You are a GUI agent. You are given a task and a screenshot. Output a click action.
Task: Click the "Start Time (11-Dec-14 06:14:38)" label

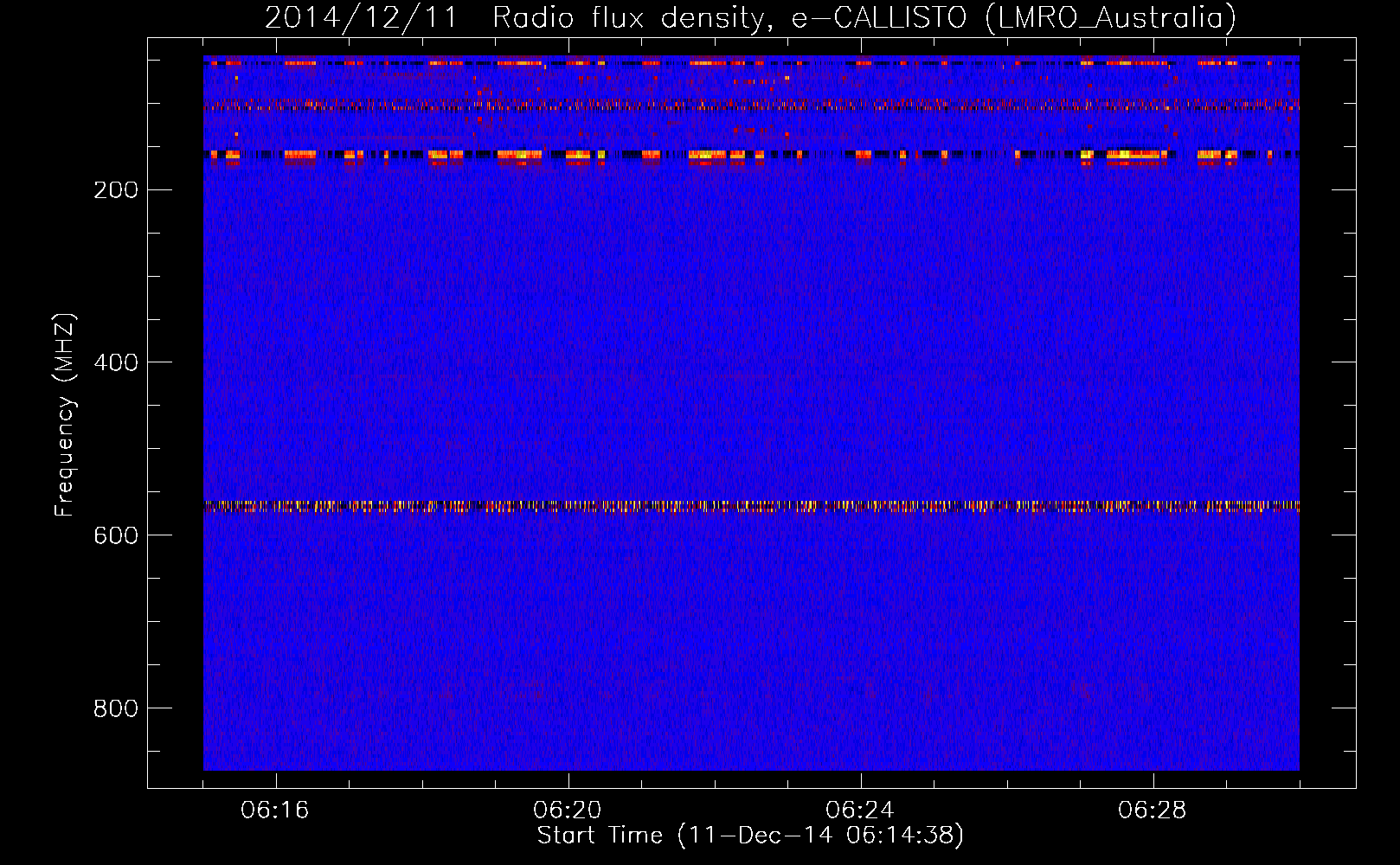[750, 836]
